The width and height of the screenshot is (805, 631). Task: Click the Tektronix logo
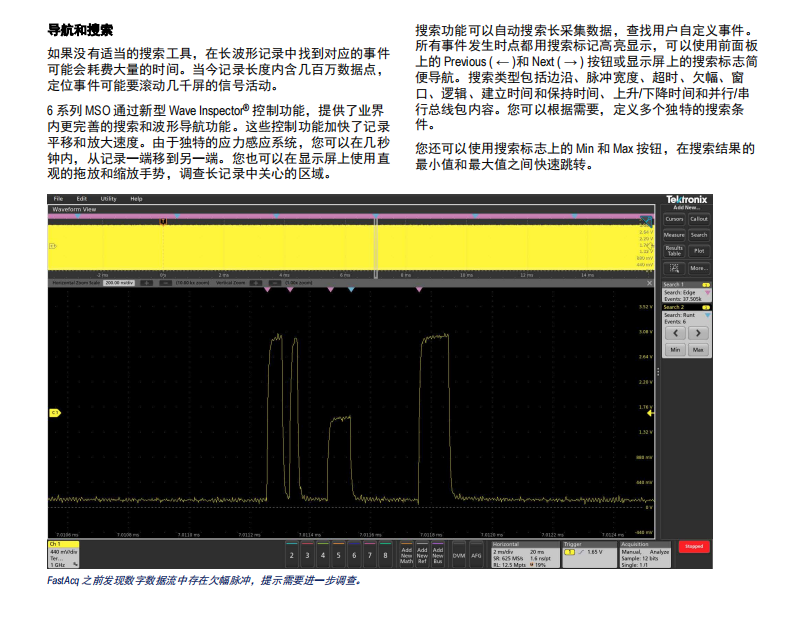coord(686,199)
